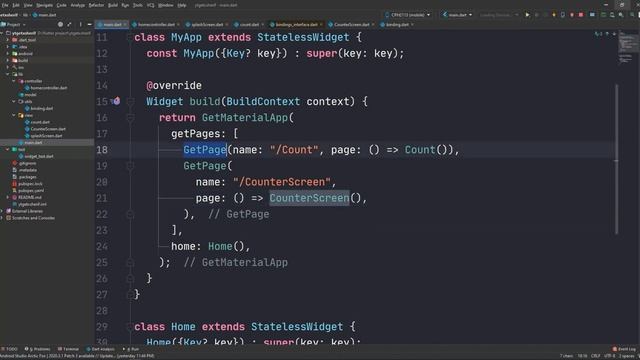The image size is (640, 360).
Task: Collapse the controller folder
Action: [14, 81]
